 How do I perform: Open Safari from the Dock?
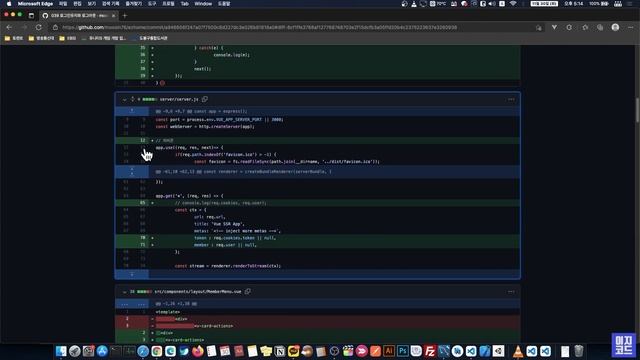click(143, 351)
